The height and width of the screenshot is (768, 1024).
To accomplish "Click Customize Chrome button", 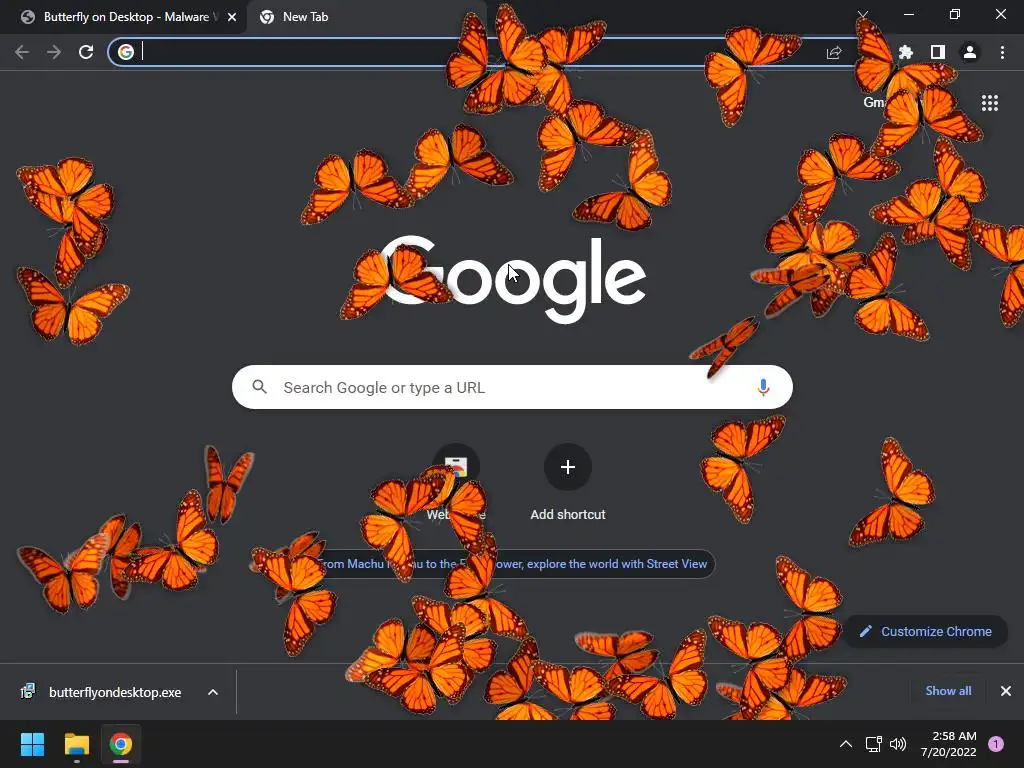I will tap(925, 632).
